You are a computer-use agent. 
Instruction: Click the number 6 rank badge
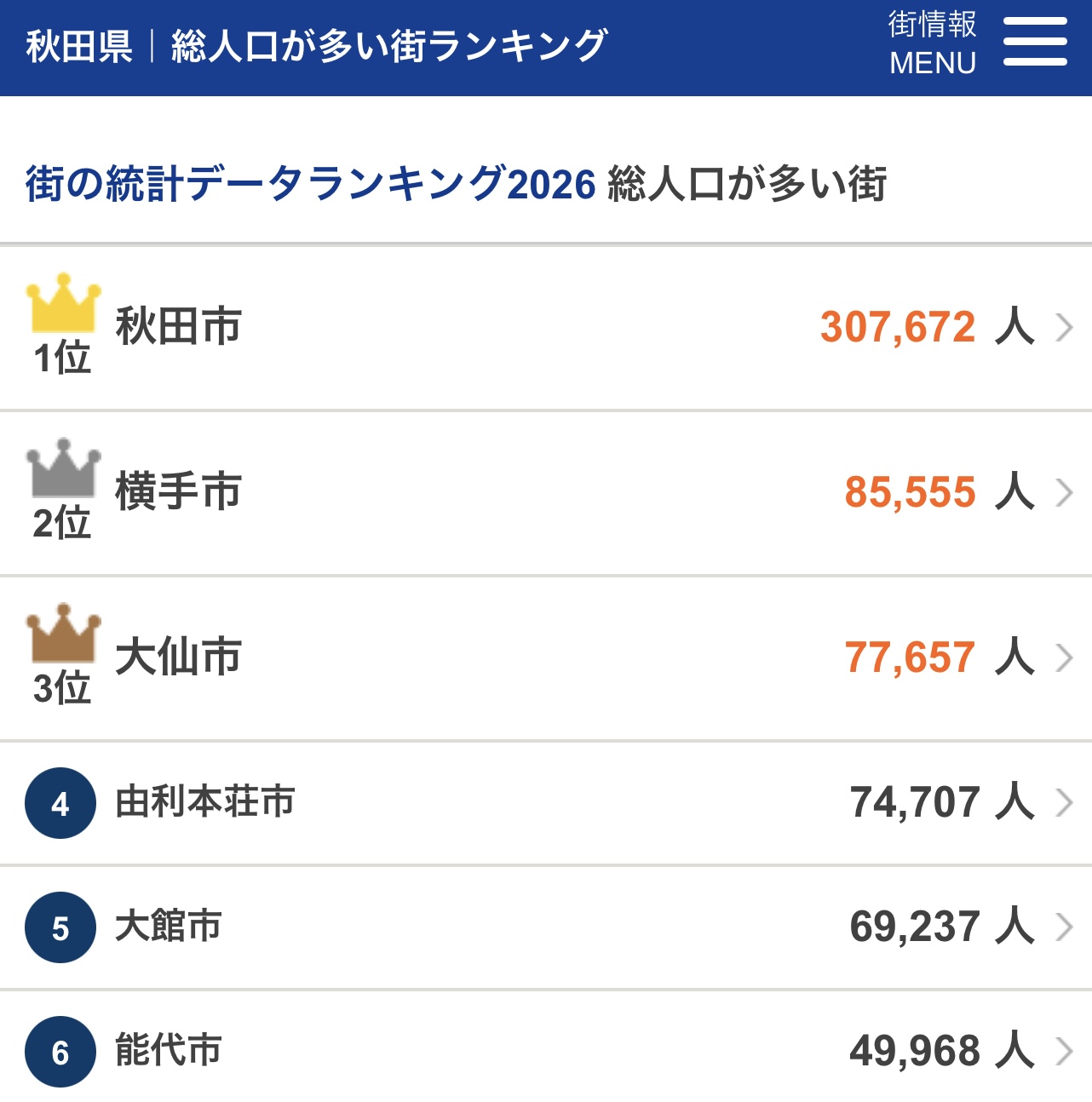click(60, 1052)
